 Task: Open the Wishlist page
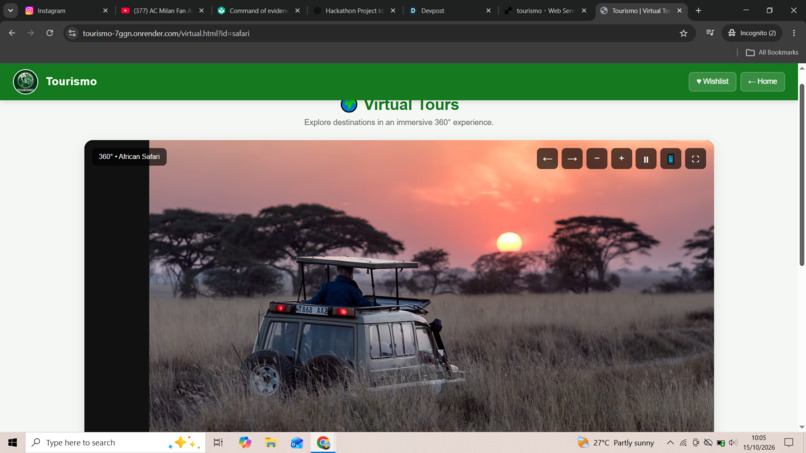tap(712, 81)
